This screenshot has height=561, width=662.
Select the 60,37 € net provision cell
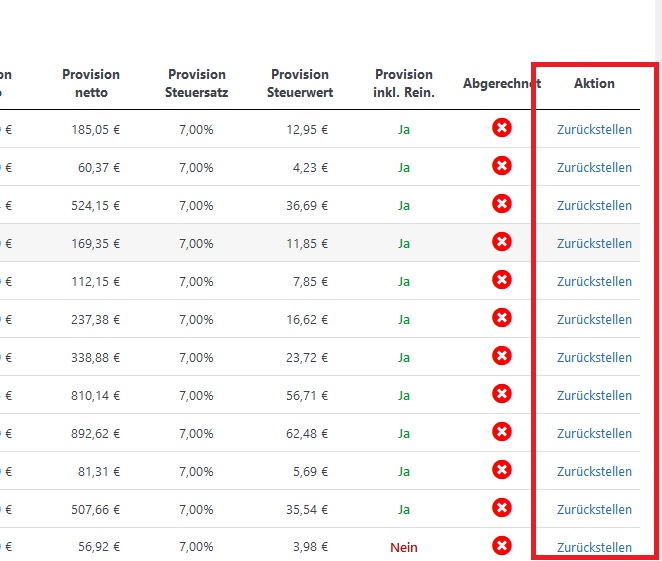(99, 168)
